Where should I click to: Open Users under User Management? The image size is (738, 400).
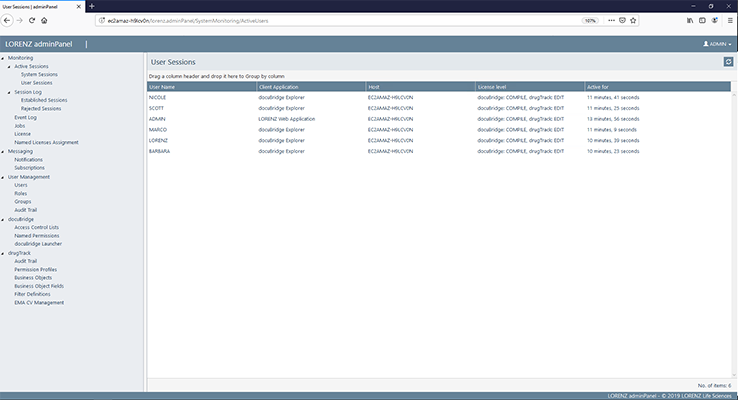coord(21,185)
